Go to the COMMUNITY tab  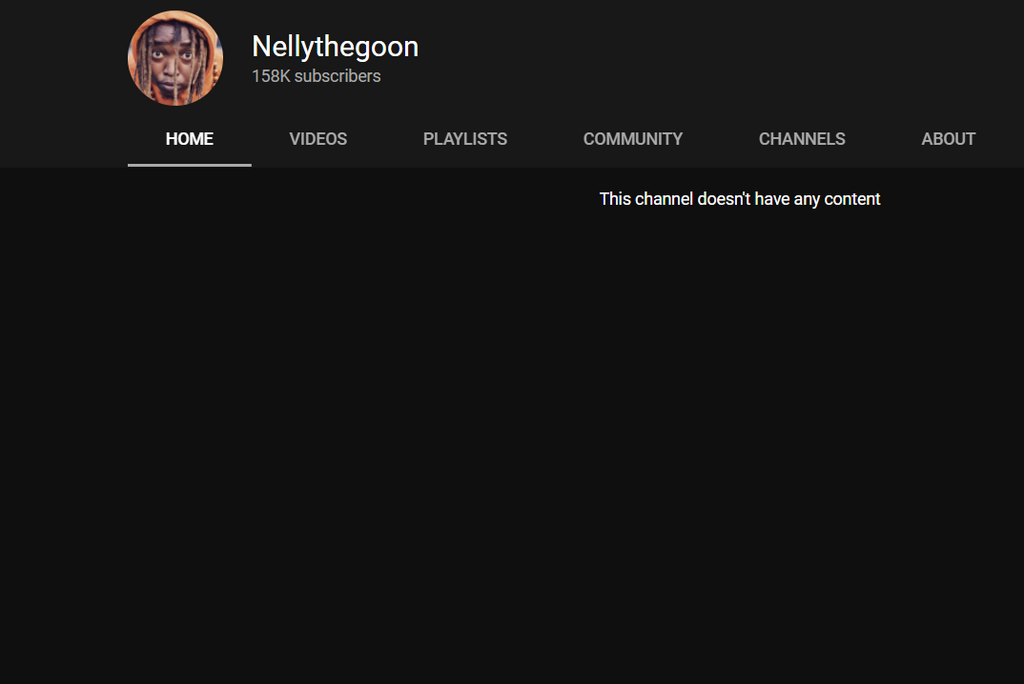pyautogui.click(x=633, y=139)
